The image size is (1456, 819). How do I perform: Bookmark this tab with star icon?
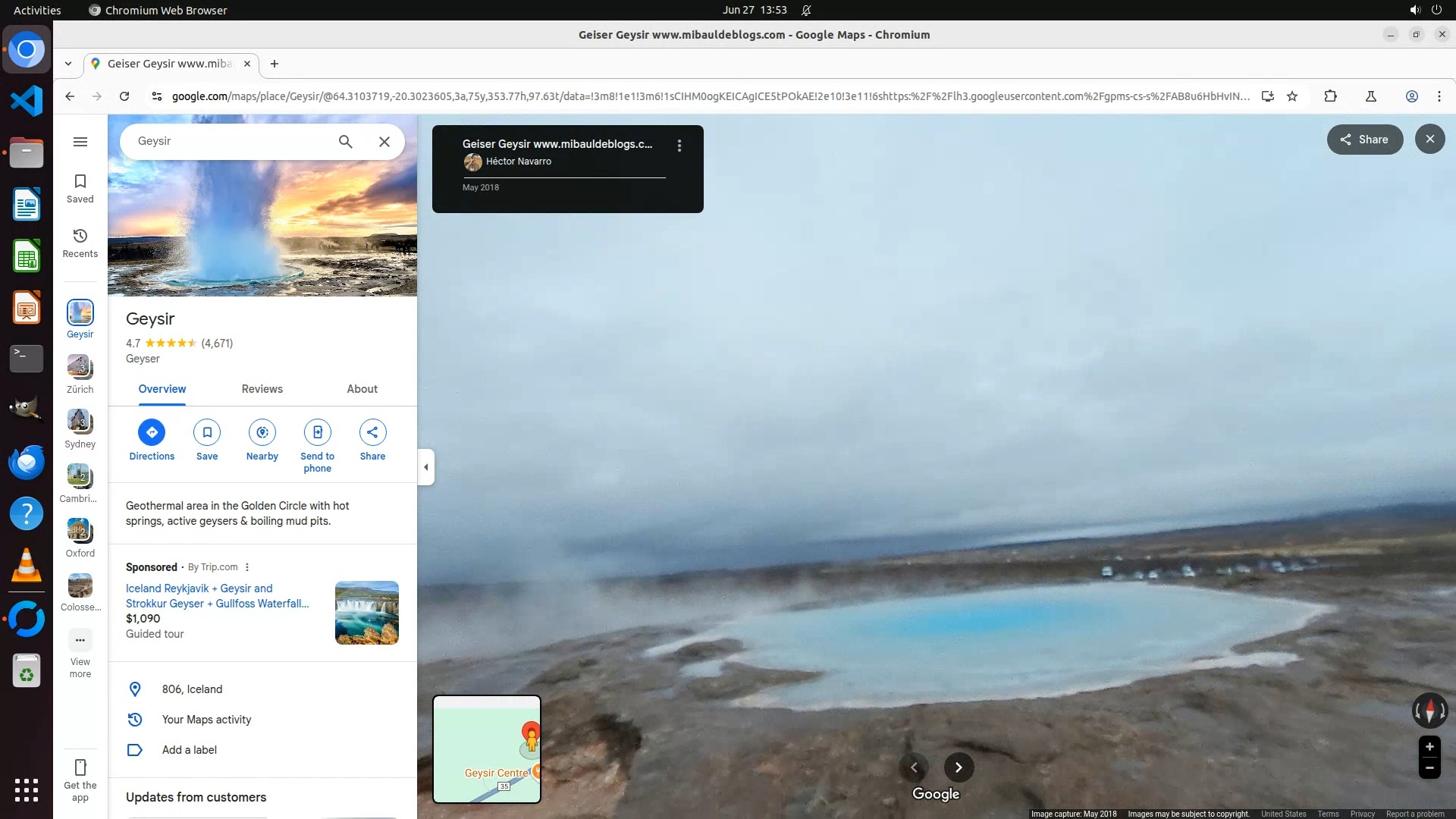click(1293, 96)
